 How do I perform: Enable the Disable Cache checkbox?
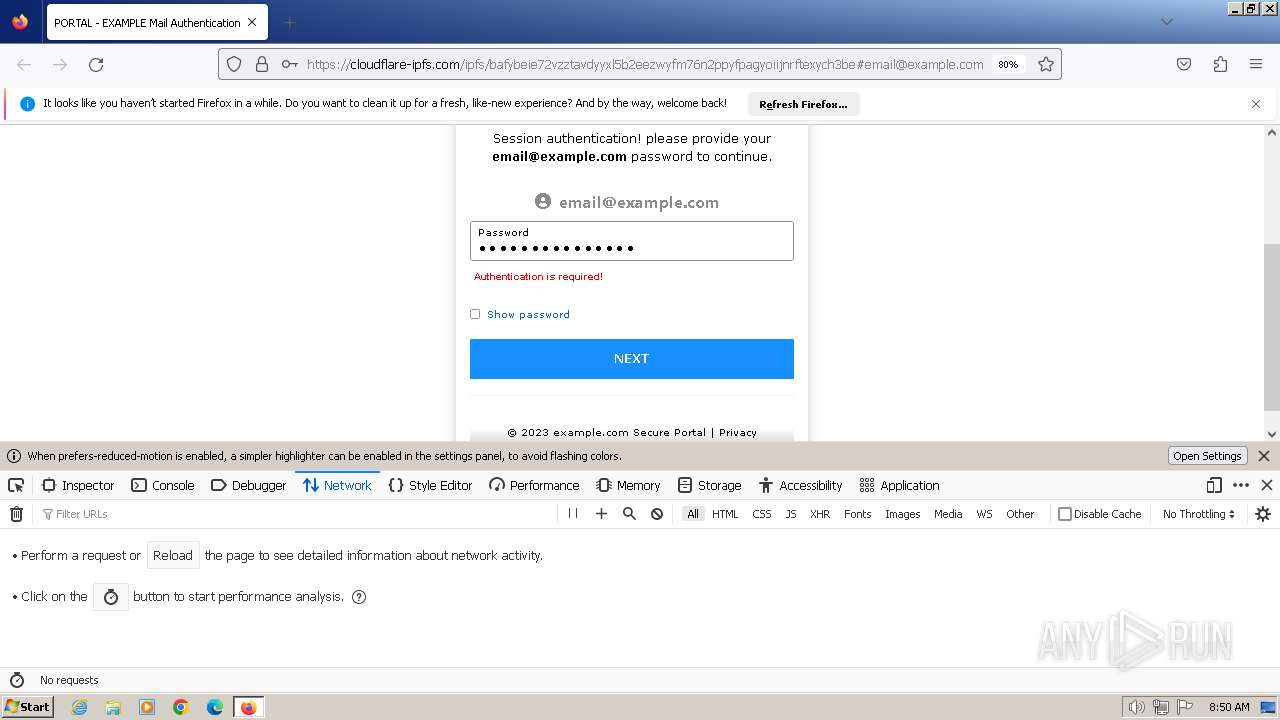[x=1065, y=514]
